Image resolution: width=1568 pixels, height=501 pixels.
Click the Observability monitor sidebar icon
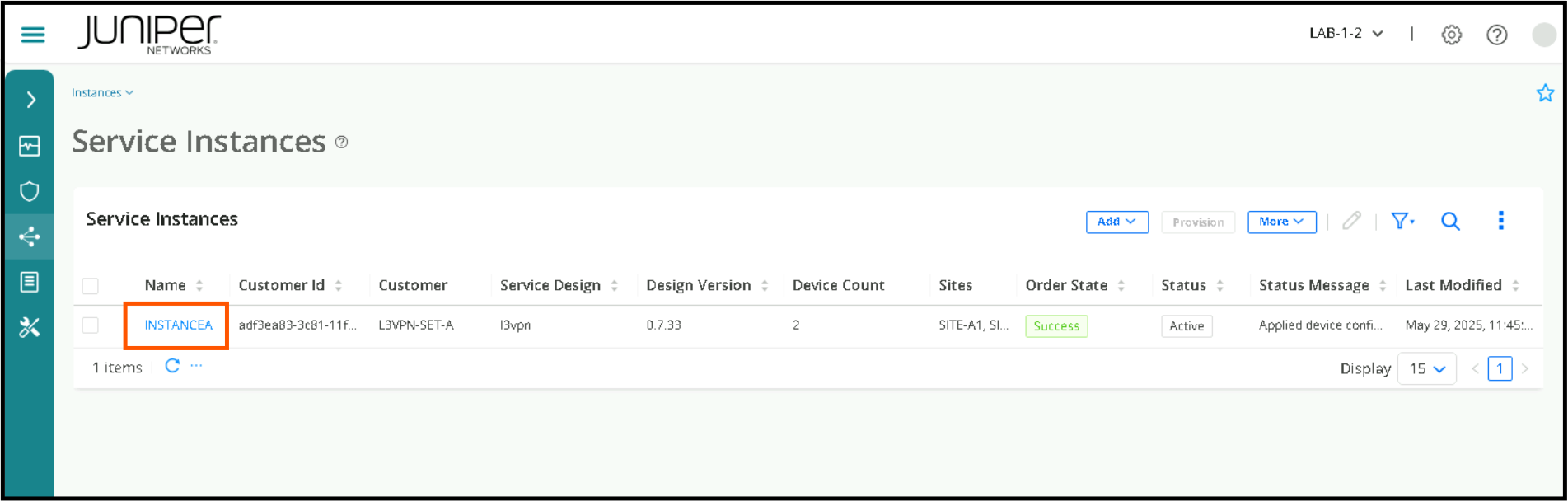tap(30, 147)
